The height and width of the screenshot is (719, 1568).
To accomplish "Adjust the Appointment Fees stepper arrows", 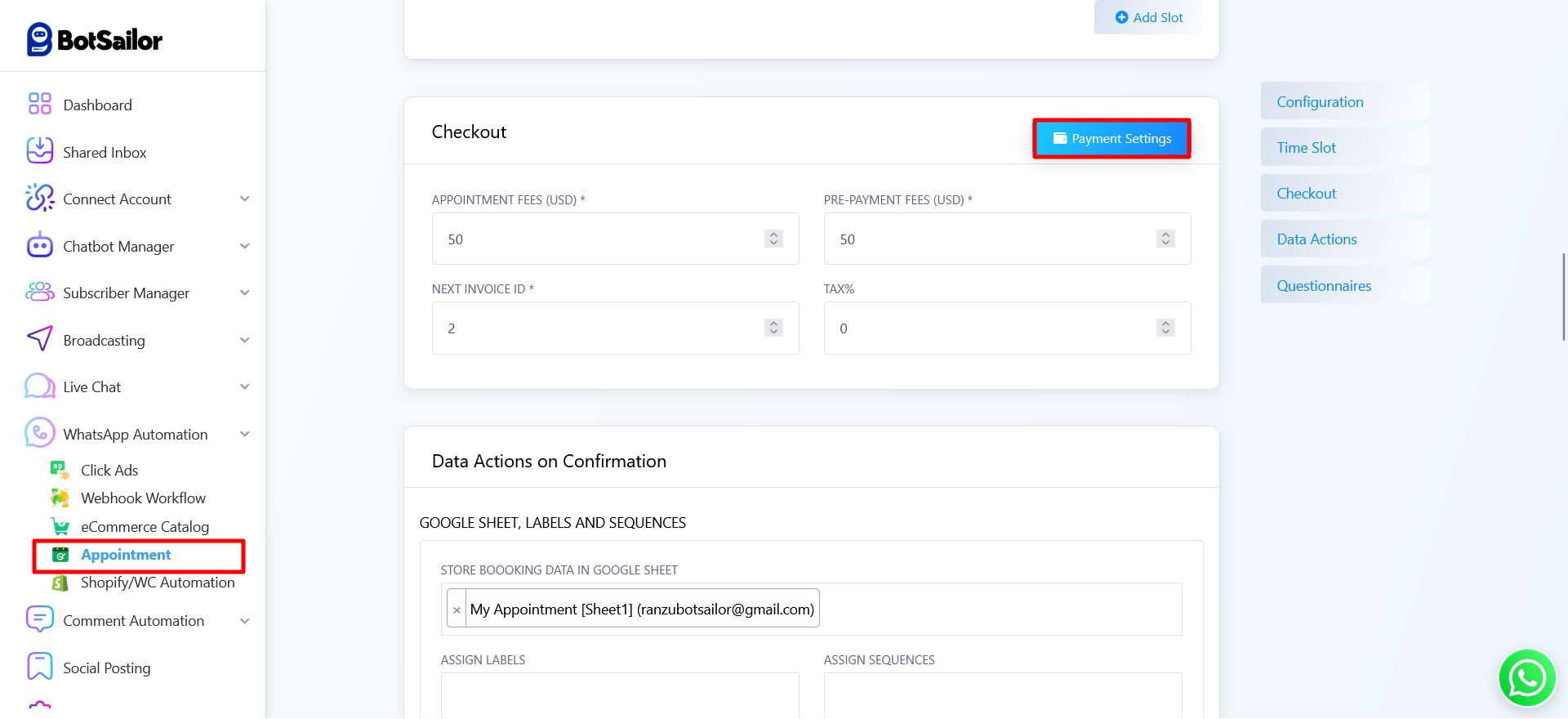I will [773, 239].
